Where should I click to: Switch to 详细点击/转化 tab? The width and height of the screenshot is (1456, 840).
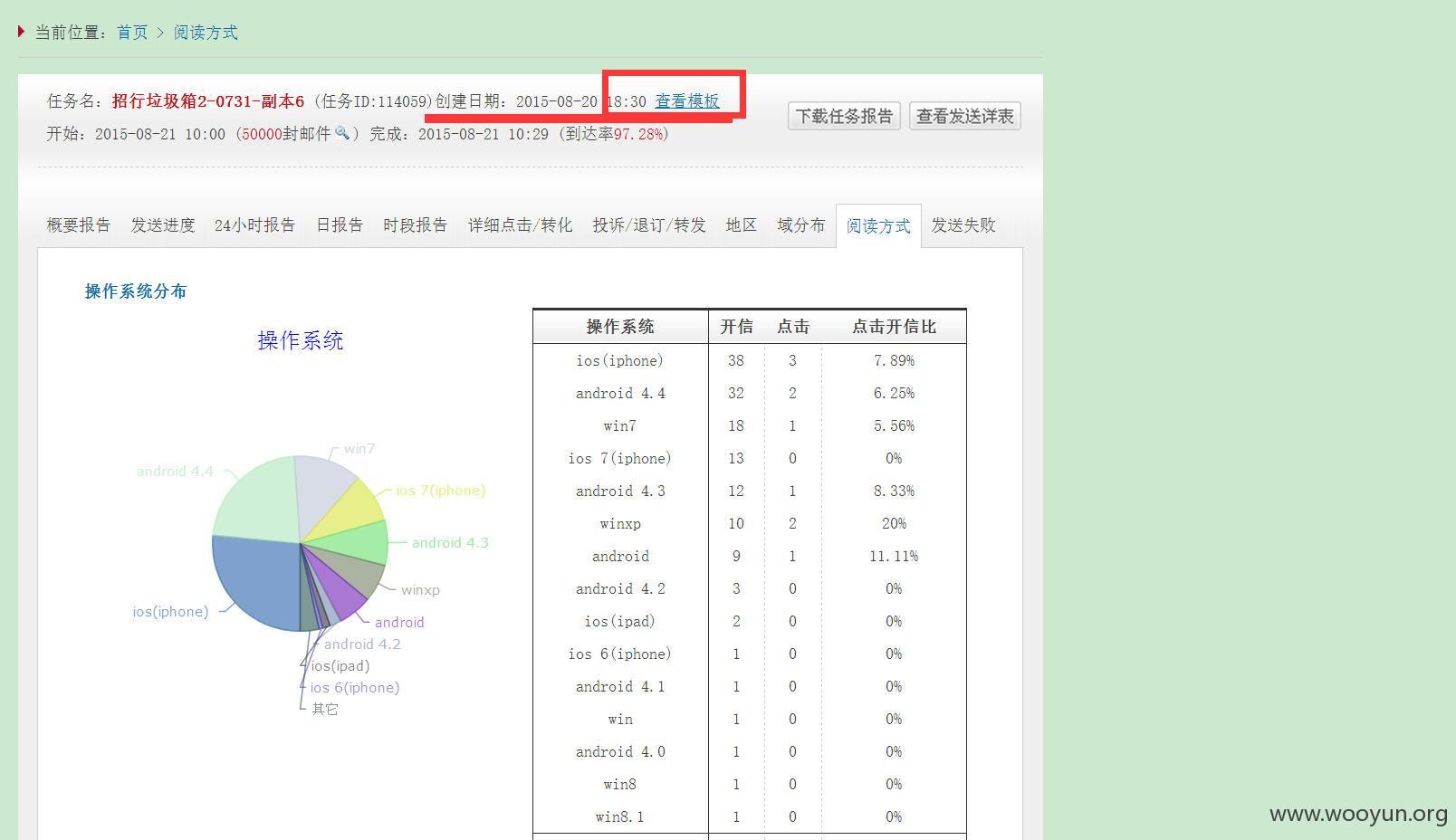click(x=521, y=225)
